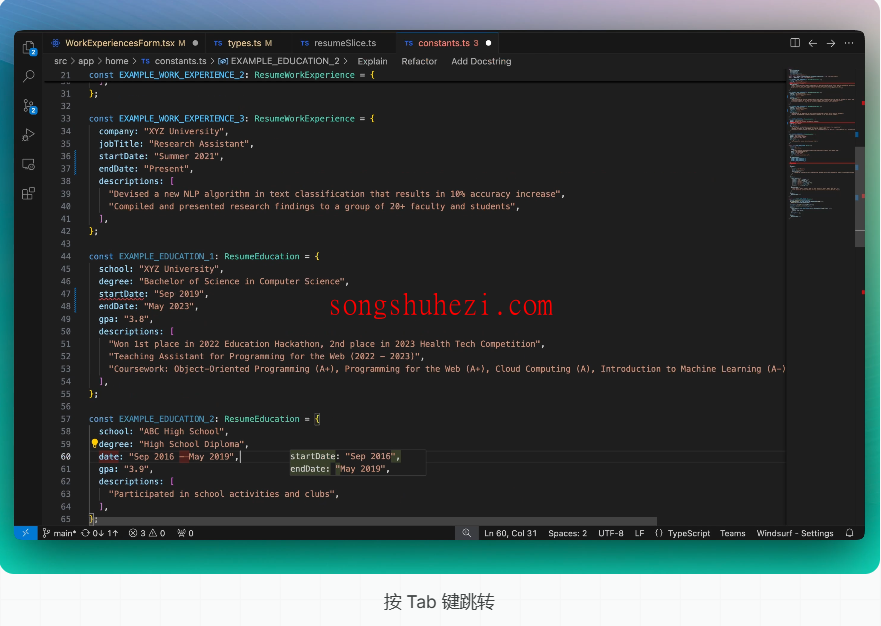This screenshot has height=626, width=881.
Task: Change end-of-line sequence via LF
Action: (639, 533)
